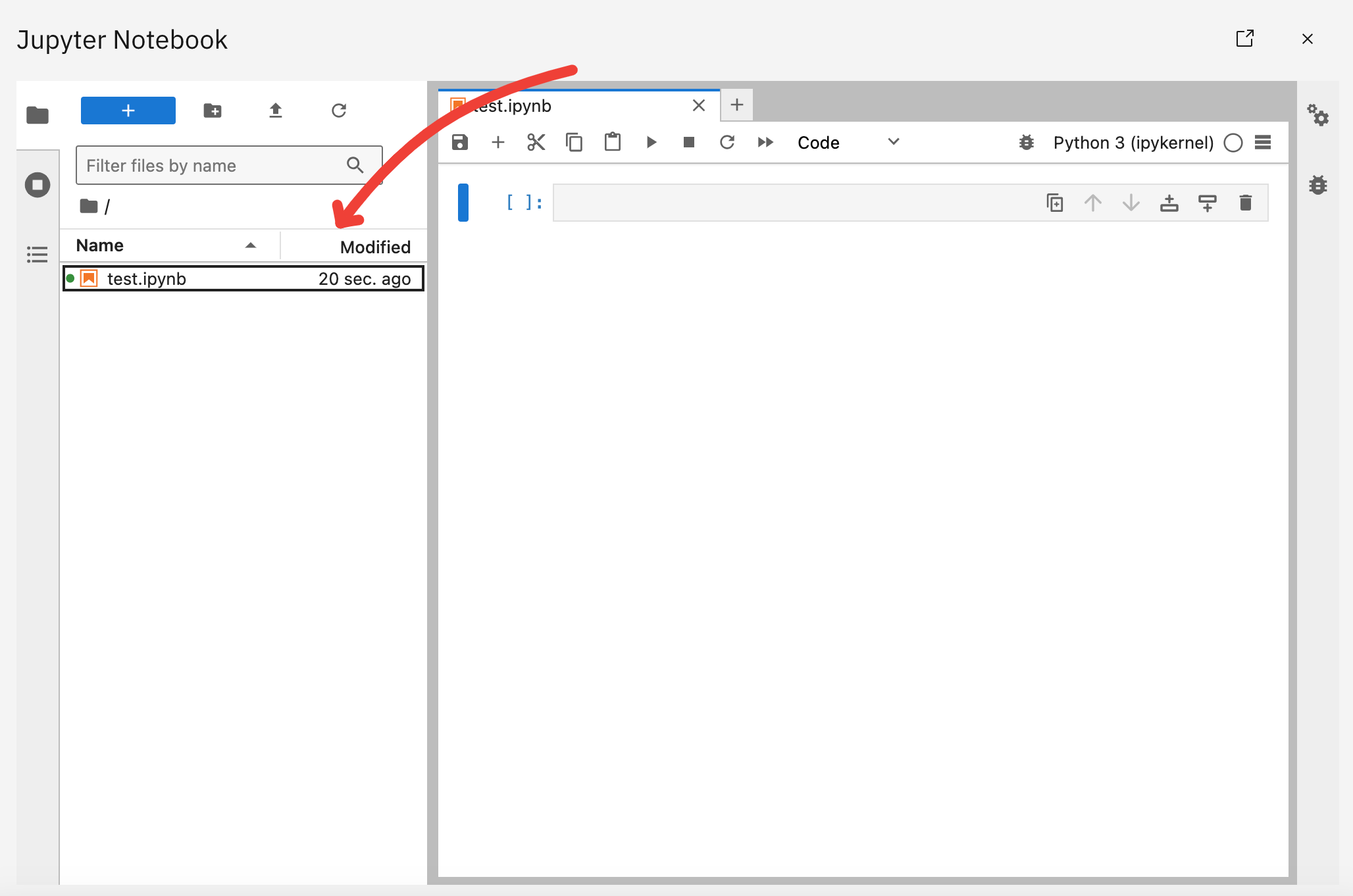Click the run cell icon

coord(651,142)
